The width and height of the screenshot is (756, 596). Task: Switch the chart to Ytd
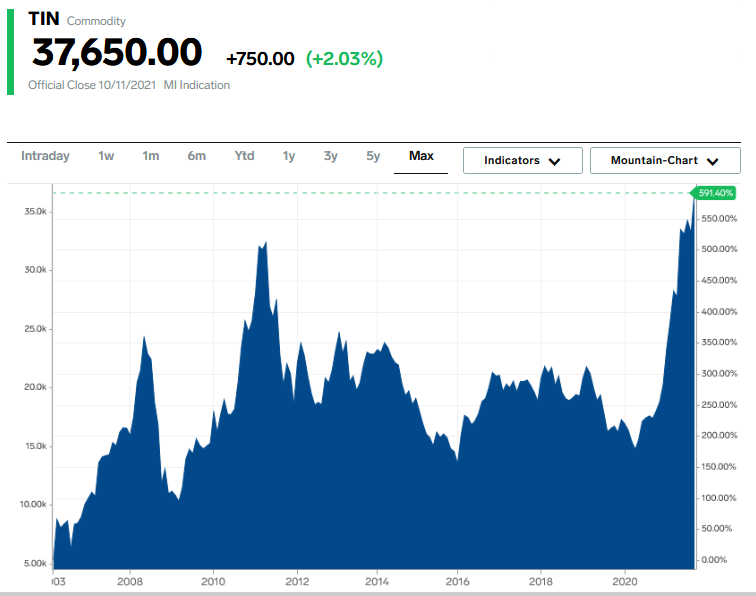244,156
